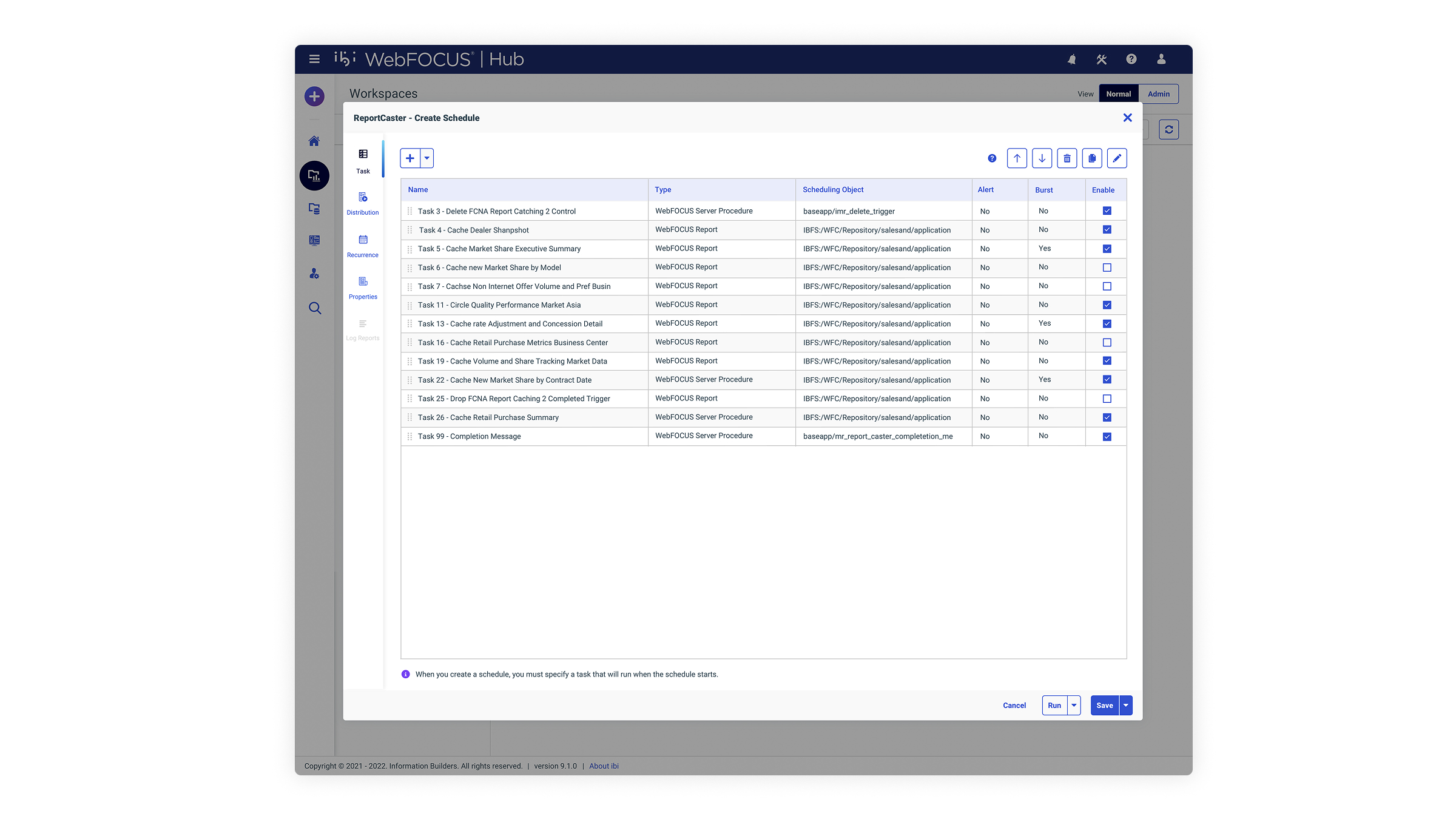Click the delete task trash icon
Viewport: 1456px width, 819px height.
tap(1067, 158)
